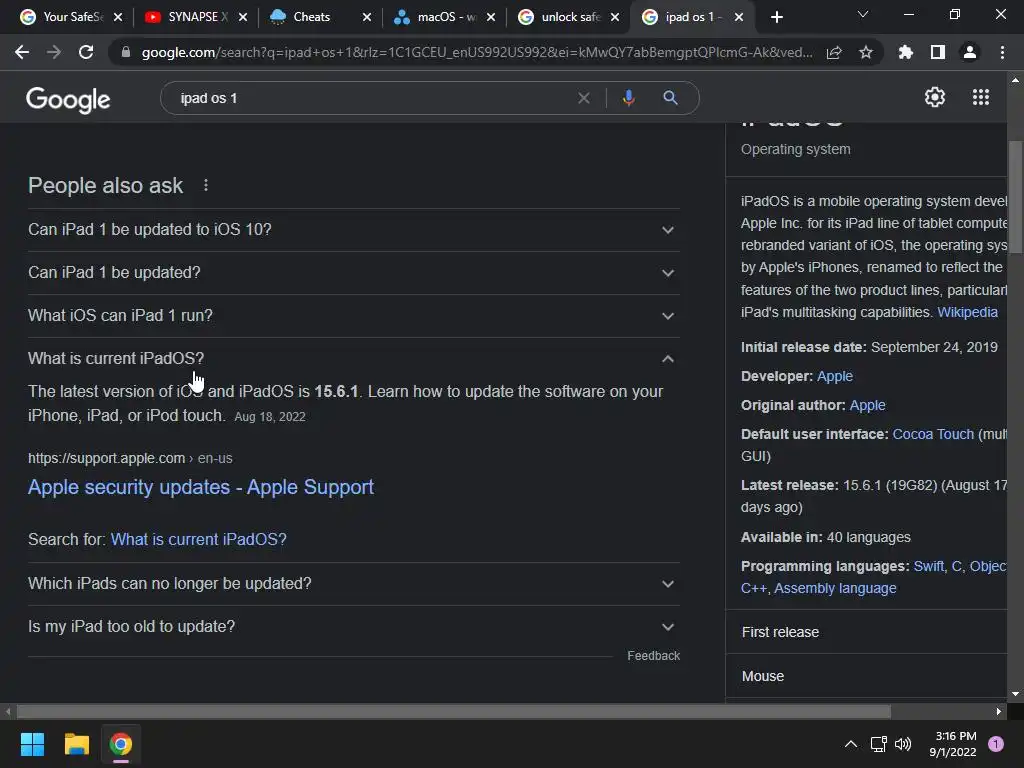Open the Chrome profile avatar

(x=970, y=52)
